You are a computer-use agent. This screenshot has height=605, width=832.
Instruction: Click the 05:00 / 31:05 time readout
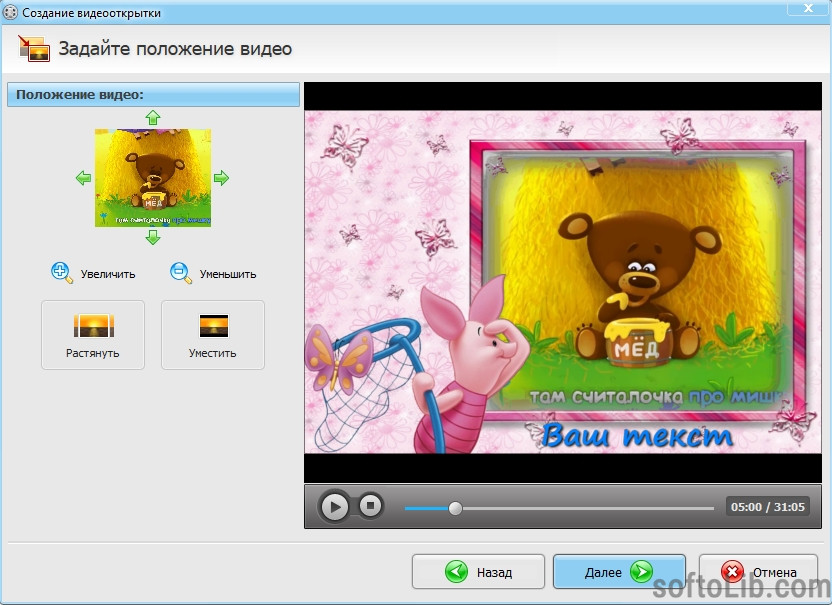pyautogui.click(x=768, y=507)
